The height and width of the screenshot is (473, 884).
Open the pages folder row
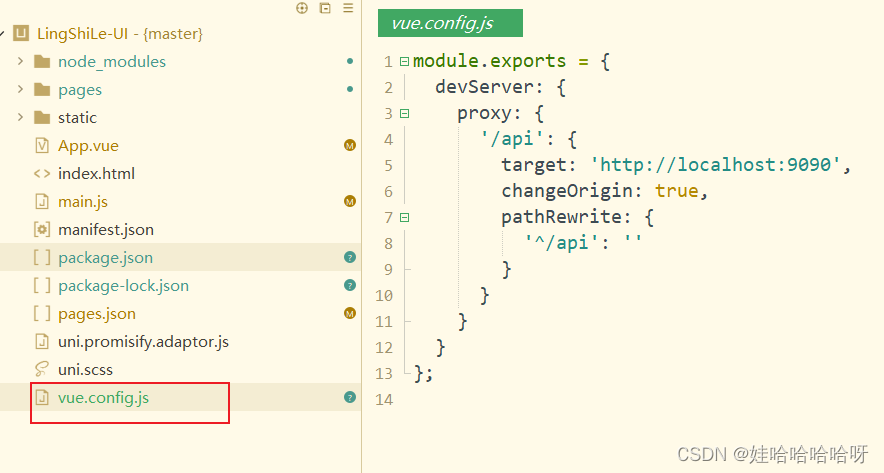pos(180,90)
